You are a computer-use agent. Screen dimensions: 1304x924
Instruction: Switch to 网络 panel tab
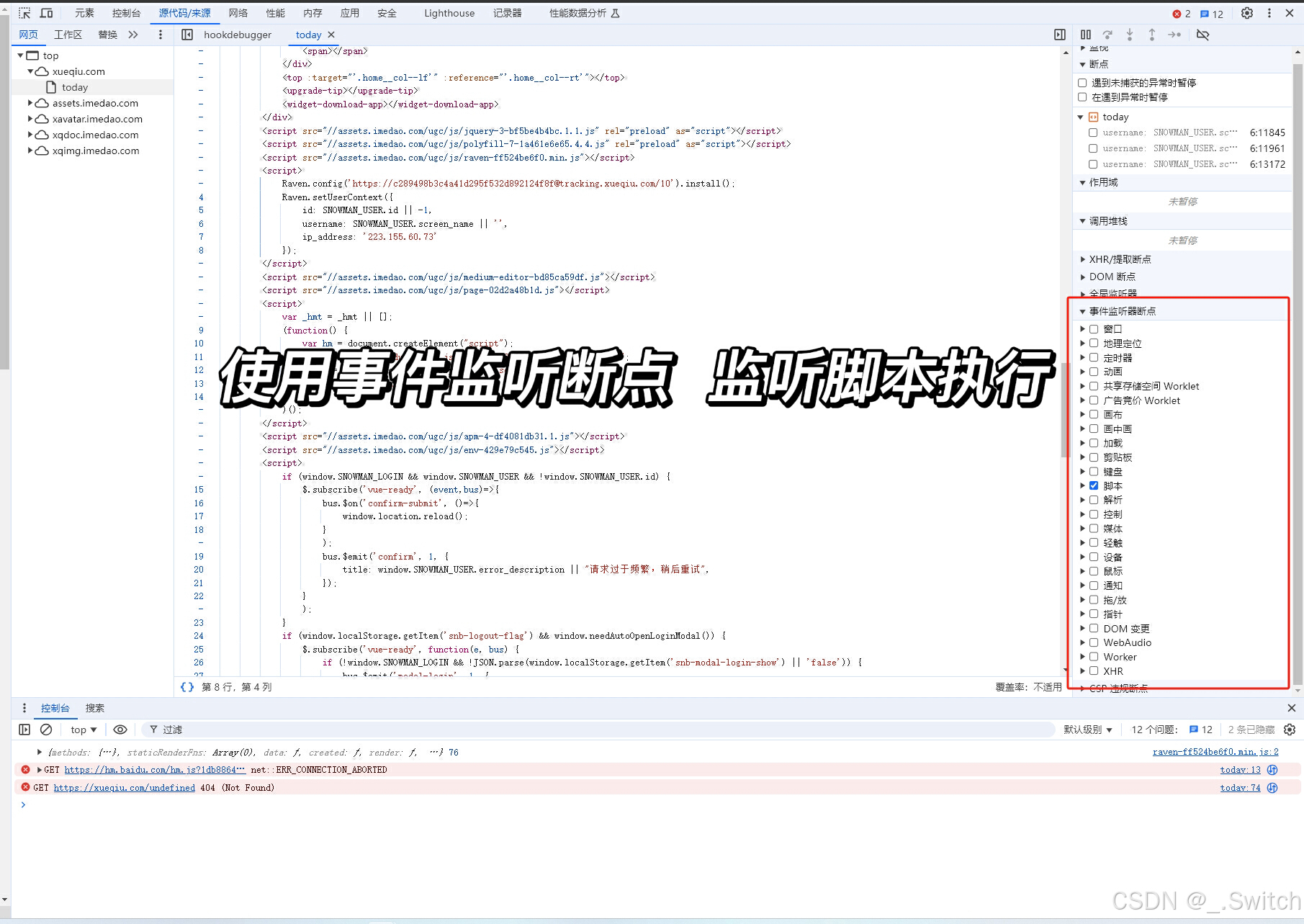(238, 13)
